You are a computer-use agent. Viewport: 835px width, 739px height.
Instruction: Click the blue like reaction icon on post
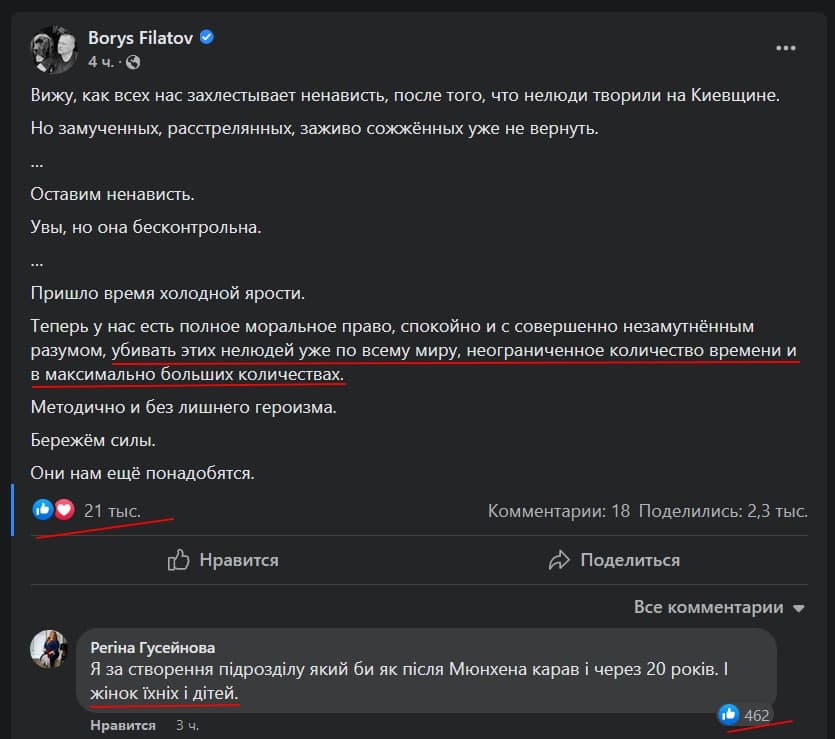point(43,510)
